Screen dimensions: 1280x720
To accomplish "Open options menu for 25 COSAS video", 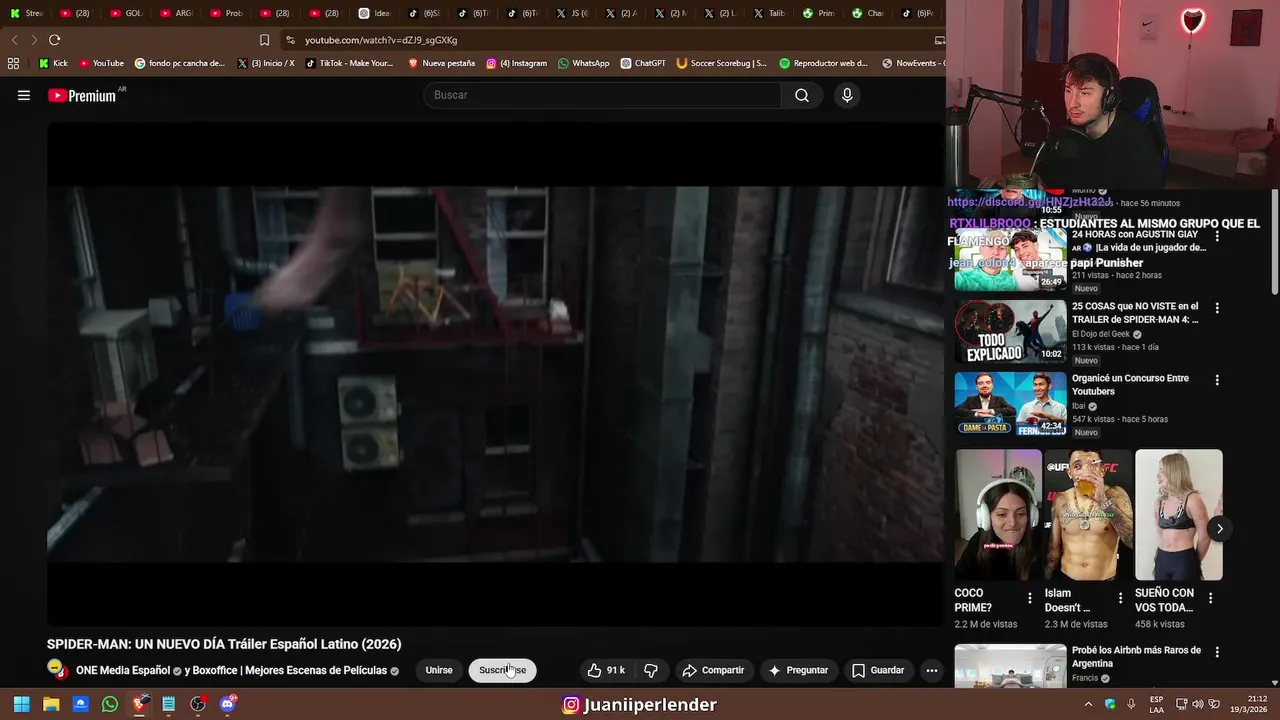I will coord(1217,308).
